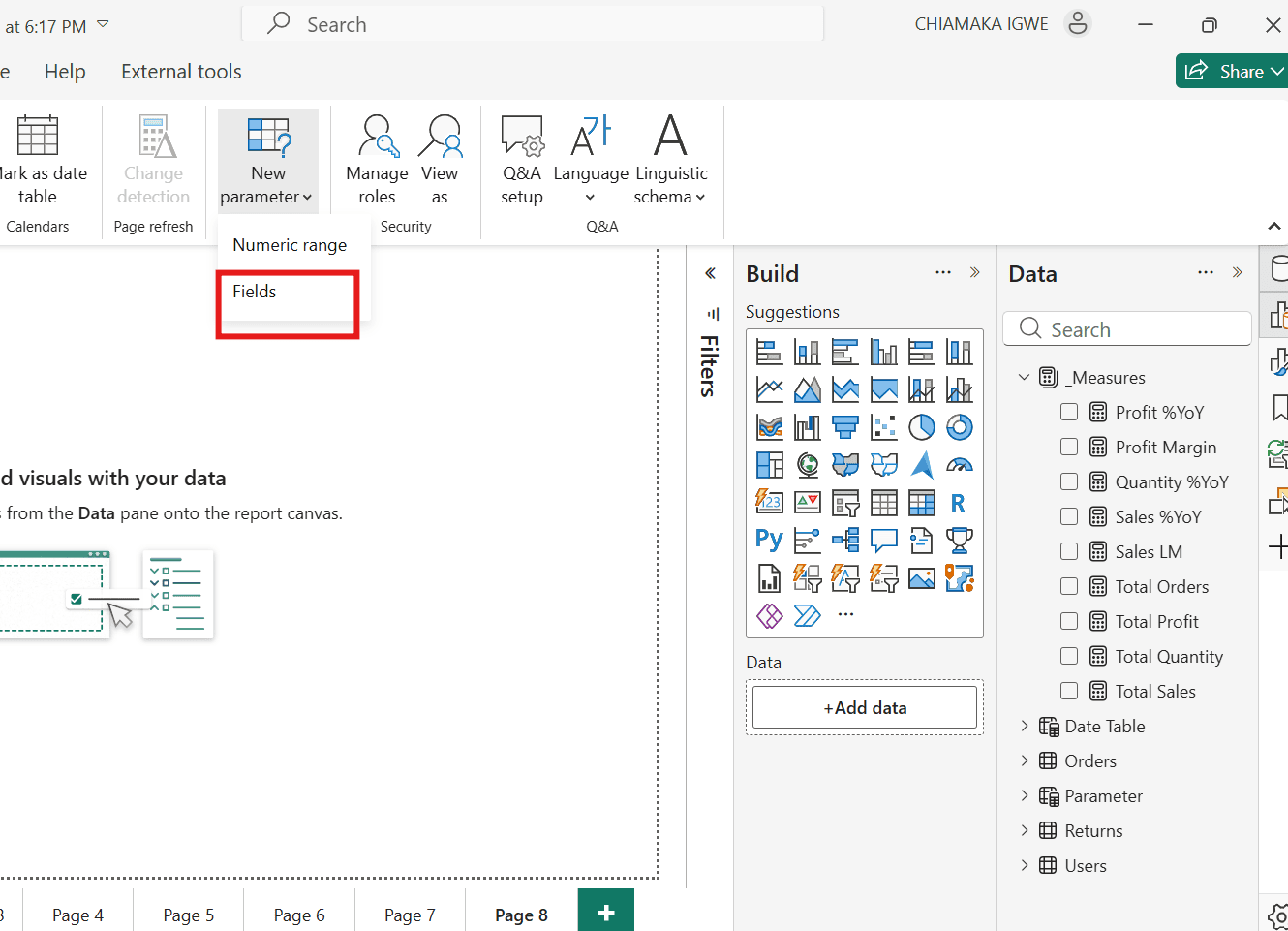The height and width of the screenshot is (931, 1288).
Task: Collapse the _Measures folder
Action: (1025, 377)
